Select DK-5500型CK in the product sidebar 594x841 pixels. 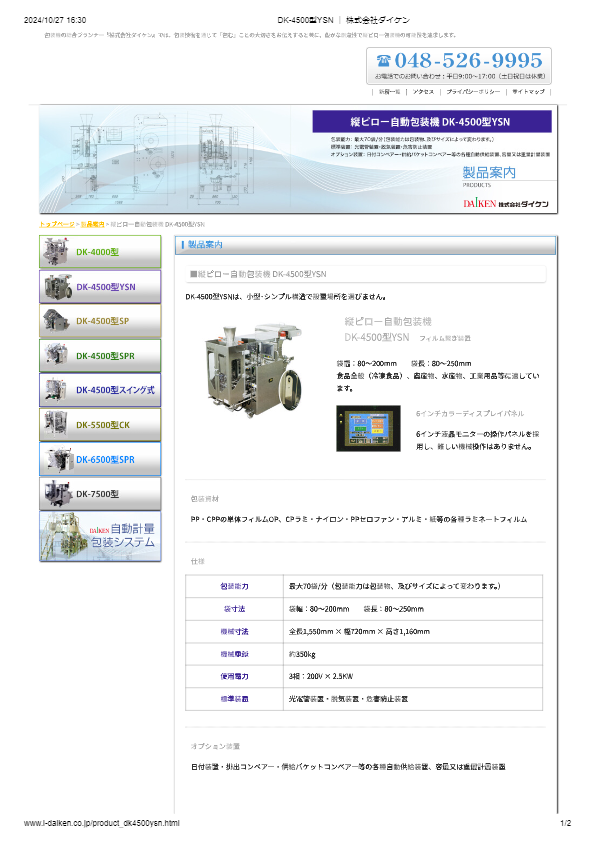click(x=100, y=425)
